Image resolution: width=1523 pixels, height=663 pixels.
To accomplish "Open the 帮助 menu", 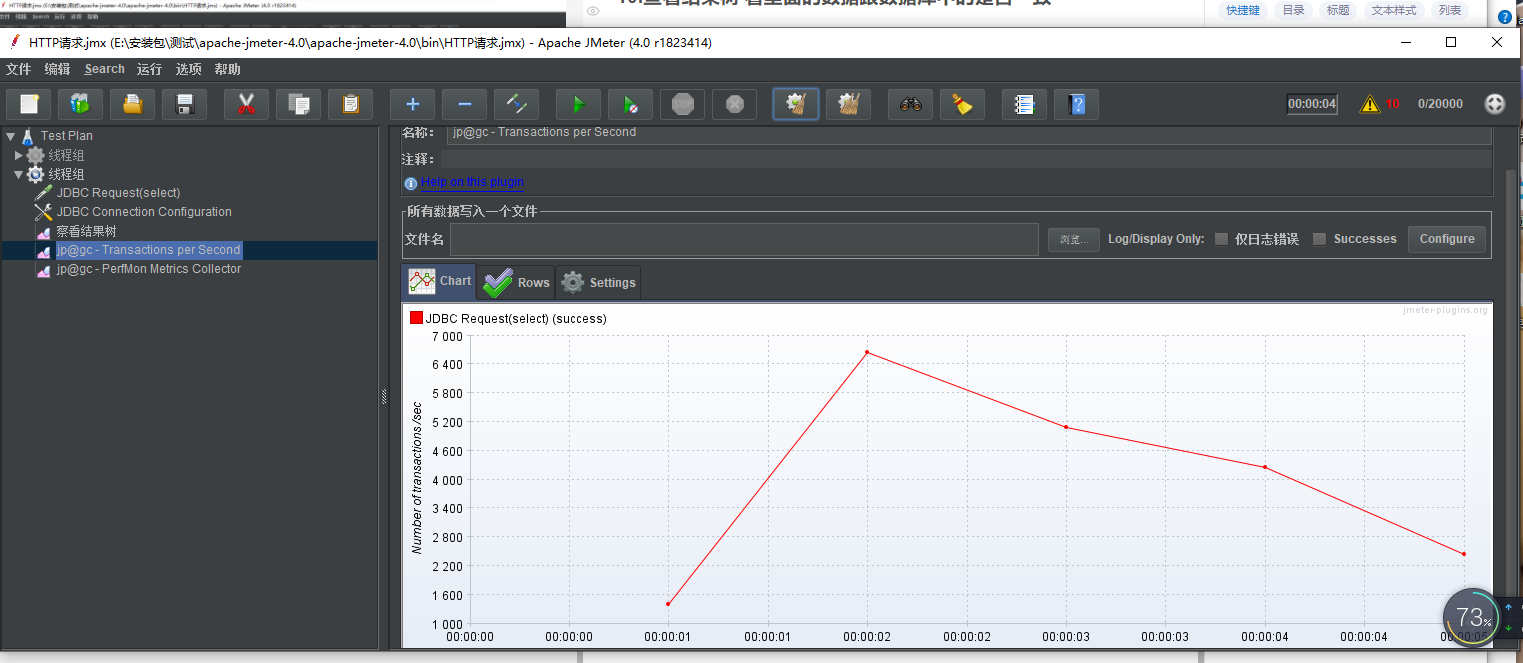I will (x=228, y=69).
